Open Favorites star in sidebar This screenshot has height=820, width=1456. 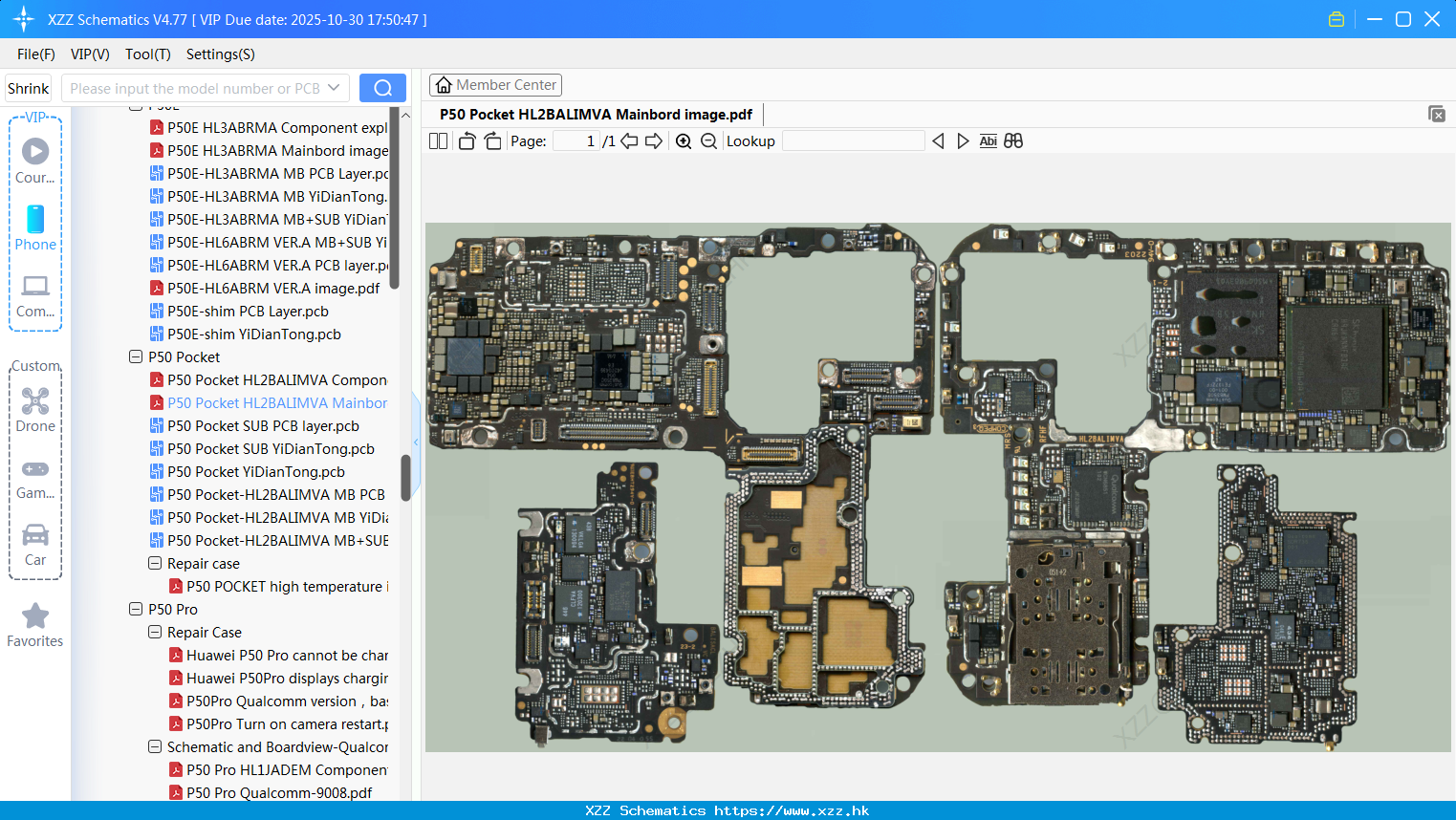click(x=35, y=616)
